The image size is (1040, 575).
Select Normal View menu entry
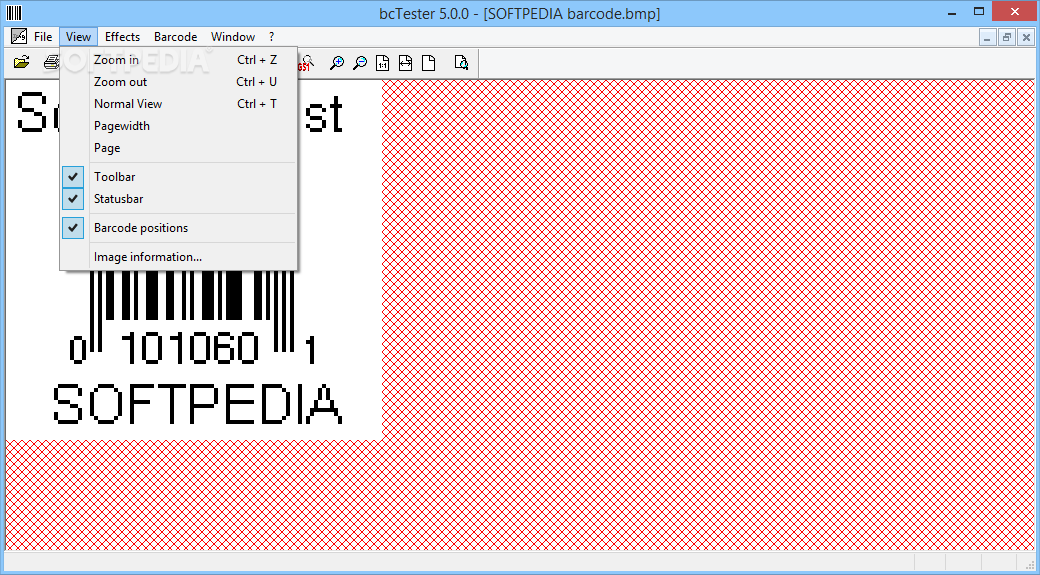[178, 103]
